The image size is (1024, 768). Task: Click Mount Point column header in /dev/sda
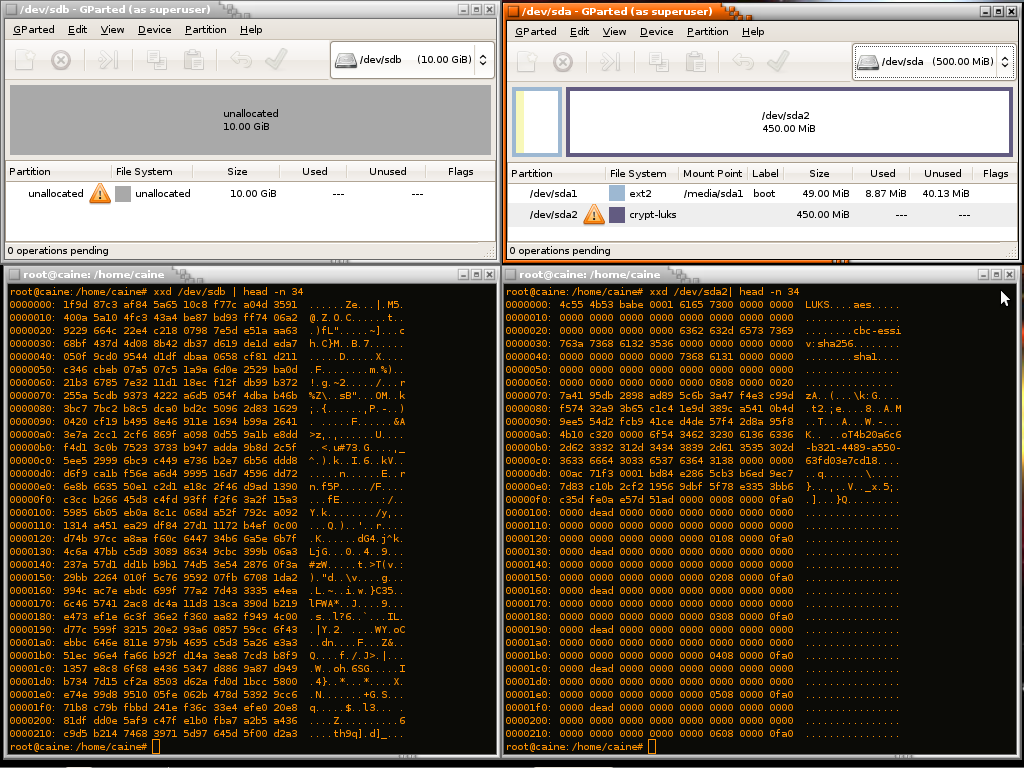pos(712,173)
